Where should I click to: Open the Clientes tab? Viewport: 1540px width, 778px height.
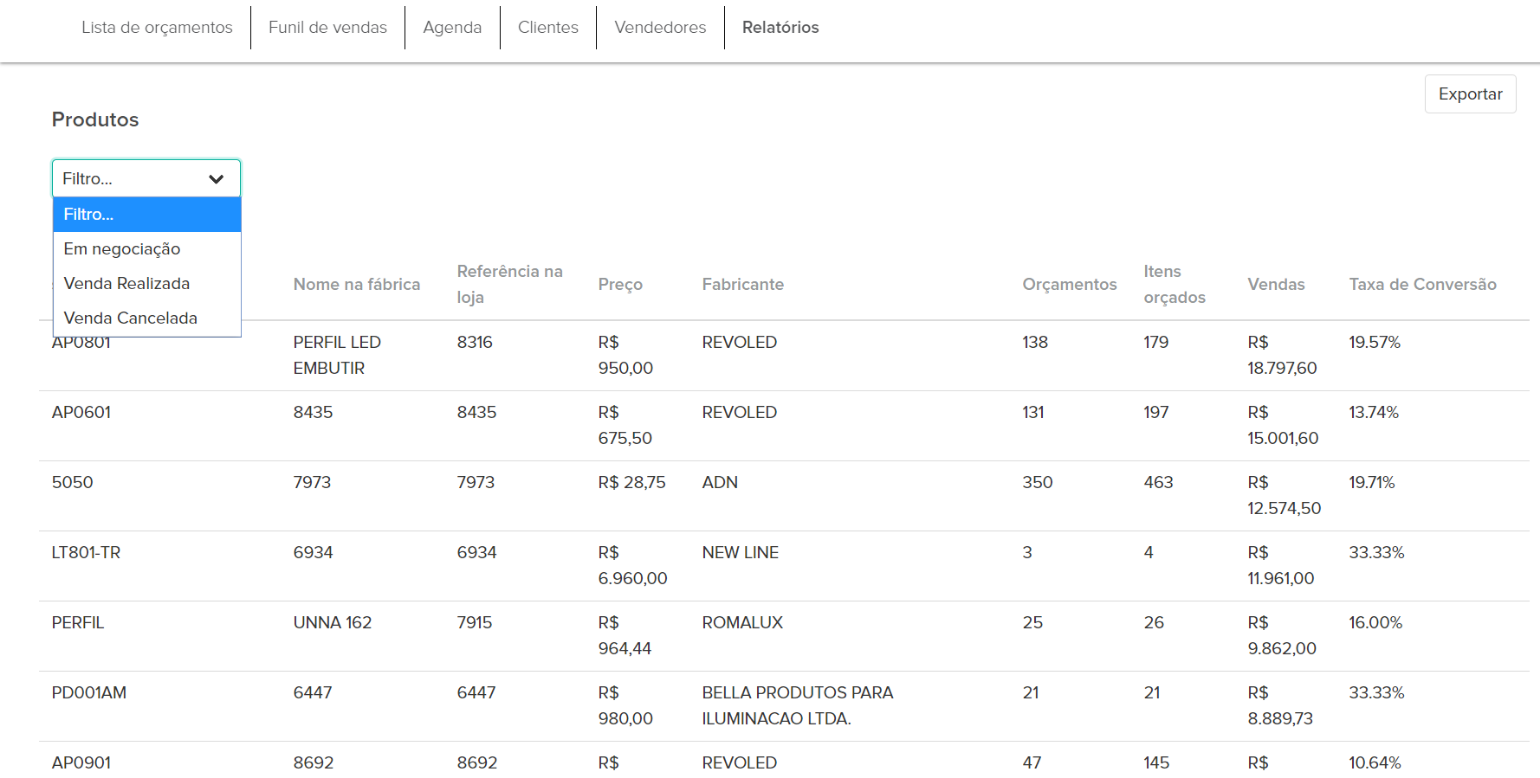pyautogui.click(x=548, y=27)
